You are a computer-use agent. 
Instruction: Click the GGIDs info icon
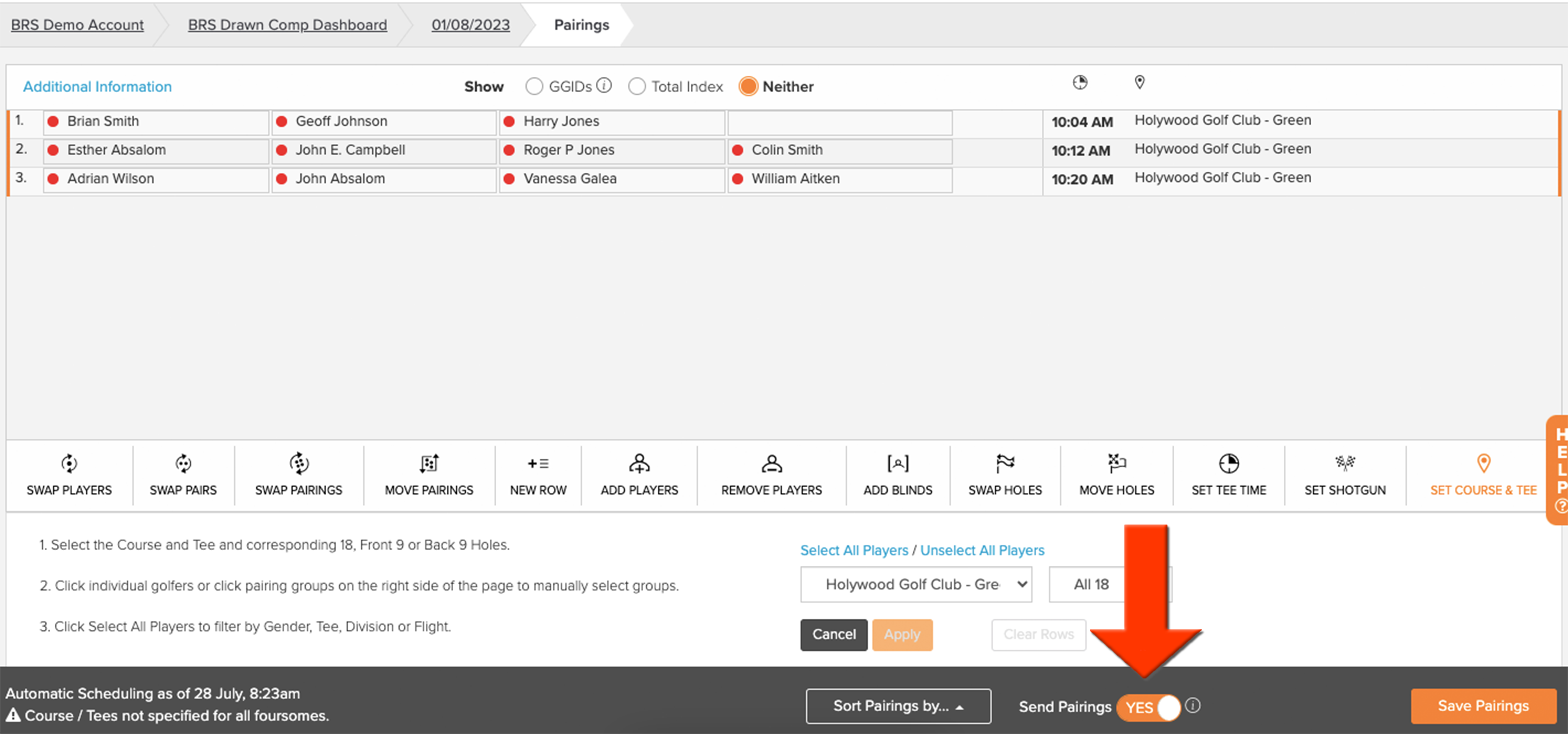[x=604, y=85]
